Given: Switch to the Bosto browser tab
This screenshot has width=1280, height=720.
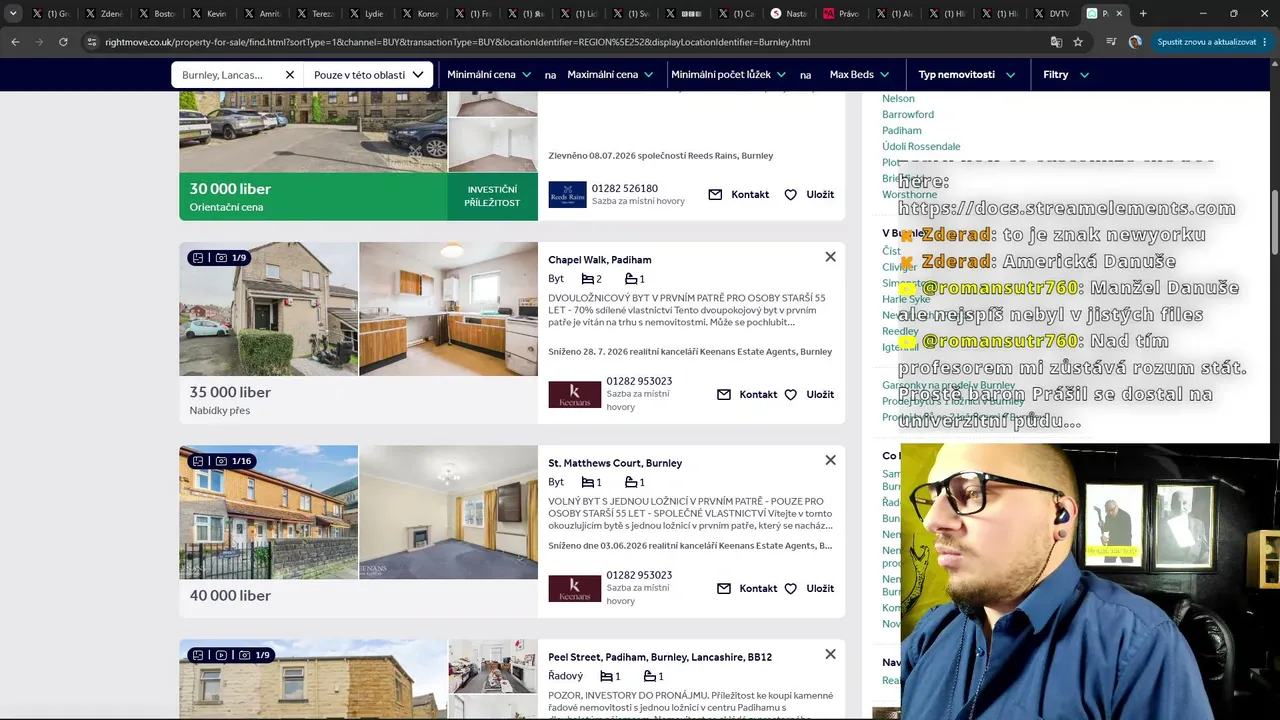Looking at the screenshot, I should [156, 14].
